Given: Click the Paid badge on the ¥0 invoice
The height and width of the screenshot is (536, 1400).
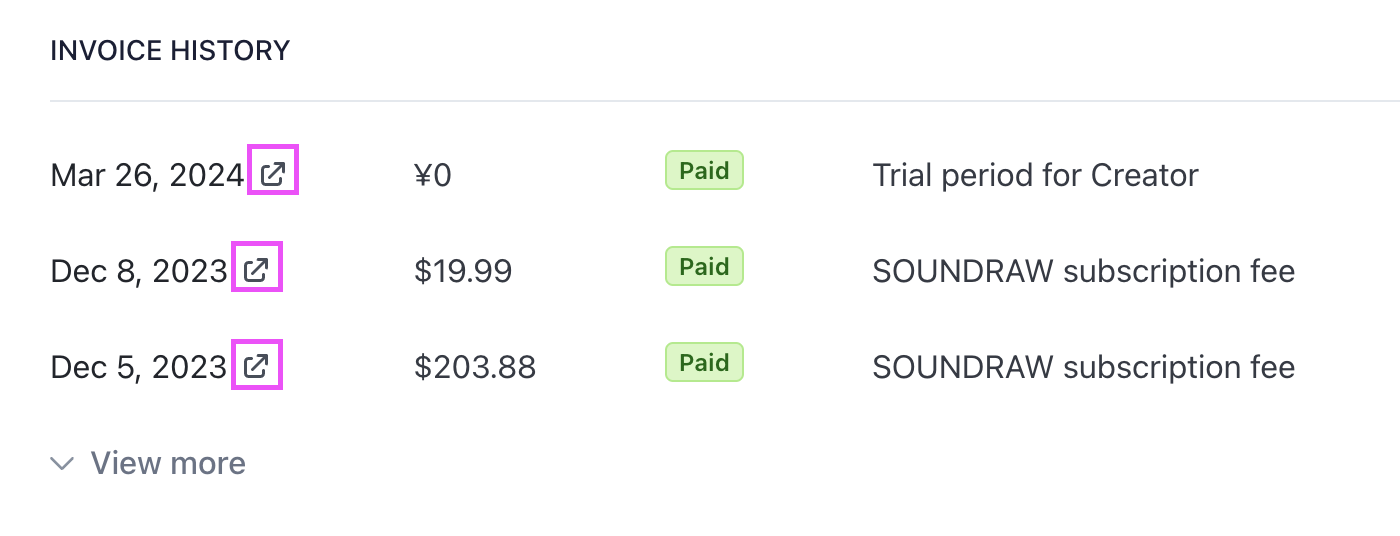Looking at the screenshot, I should (704, 171).
